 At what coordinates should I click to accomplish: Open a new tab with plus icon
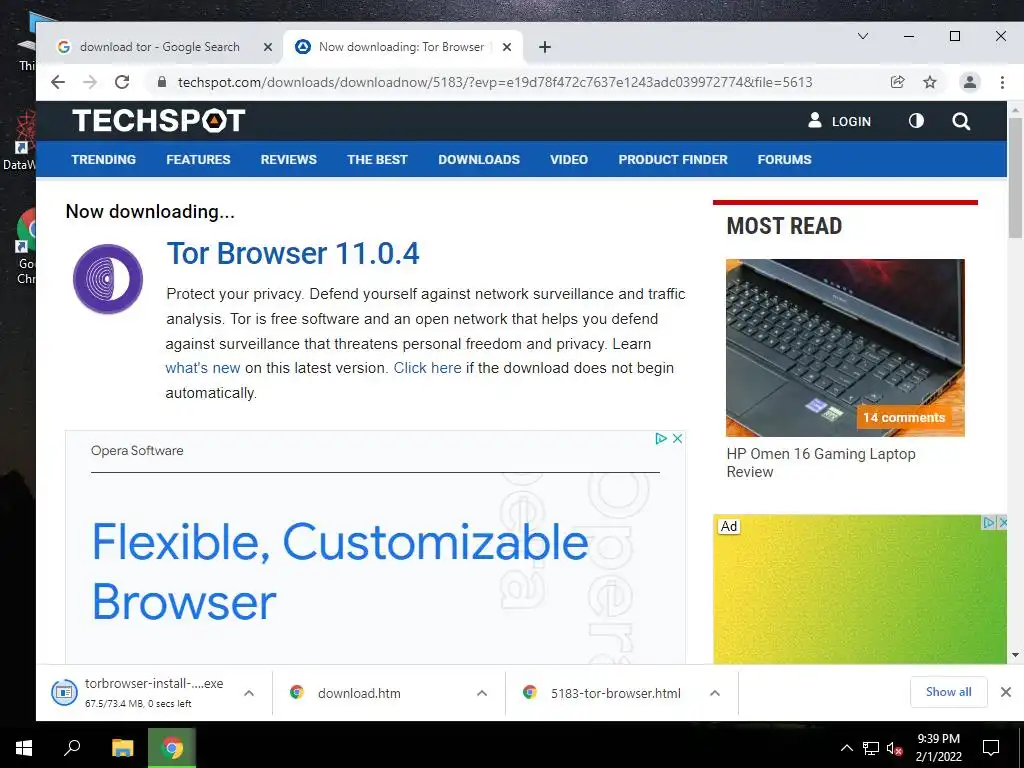tap(545, 47)
